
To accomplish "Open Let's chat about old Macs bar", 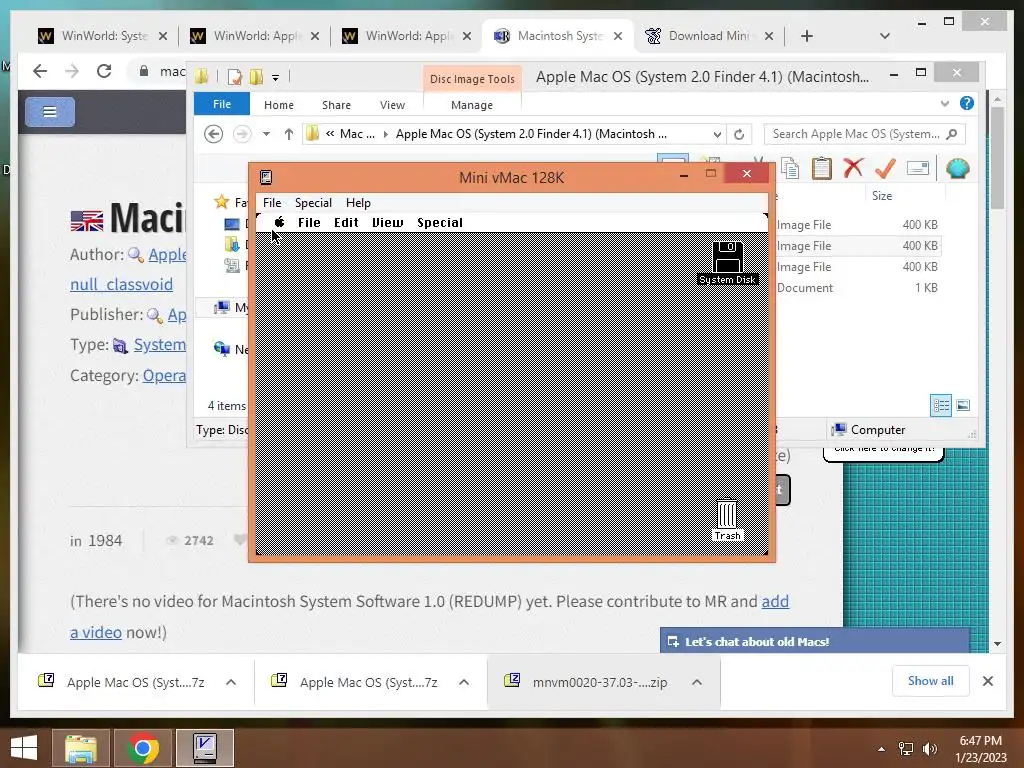I will click(814, 641).
